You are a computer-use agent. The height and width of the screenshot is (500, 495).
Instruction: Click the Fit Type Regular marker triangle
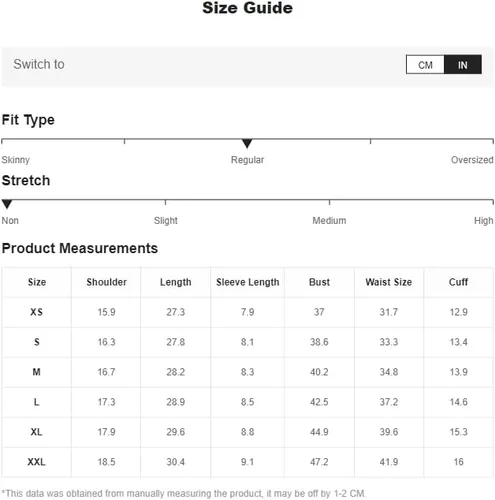coord(247,143)
